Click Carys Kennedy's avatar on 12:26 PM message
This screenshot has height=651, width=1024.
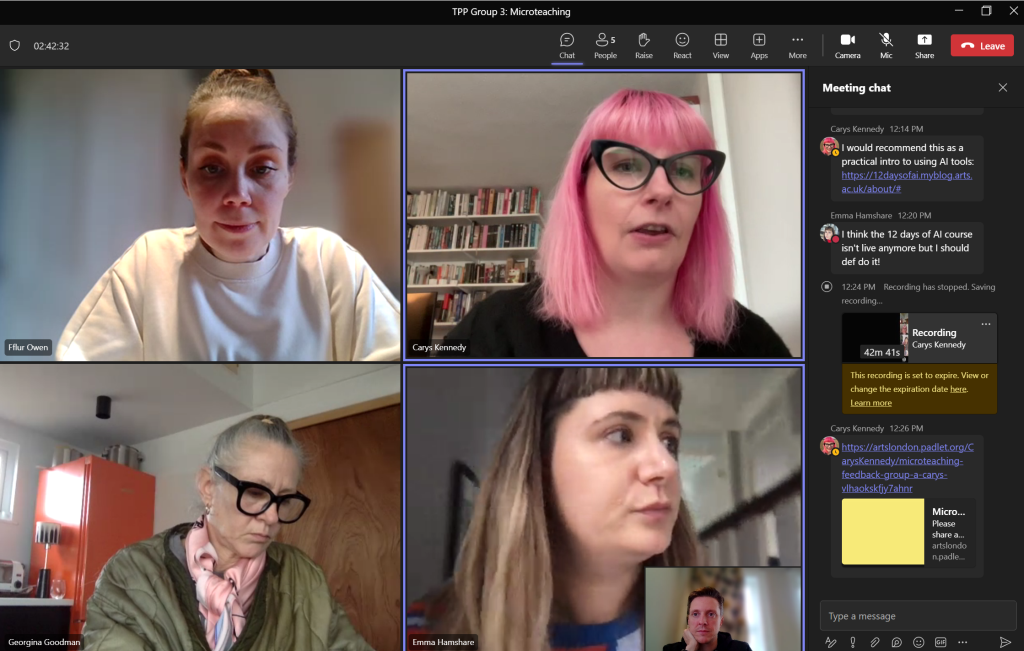[829, 446]
